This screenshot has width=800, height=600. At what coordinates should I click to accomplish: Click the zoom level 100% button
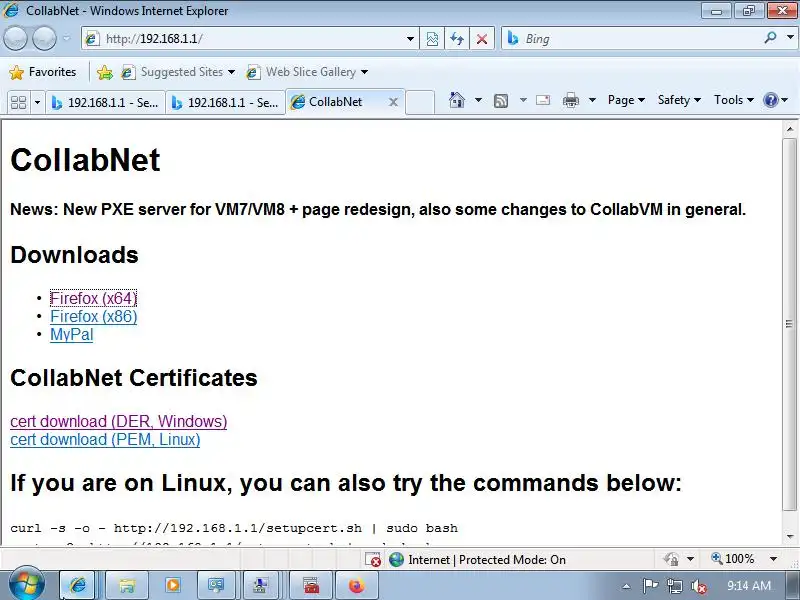pyautogui.click(x=733, y=559)
